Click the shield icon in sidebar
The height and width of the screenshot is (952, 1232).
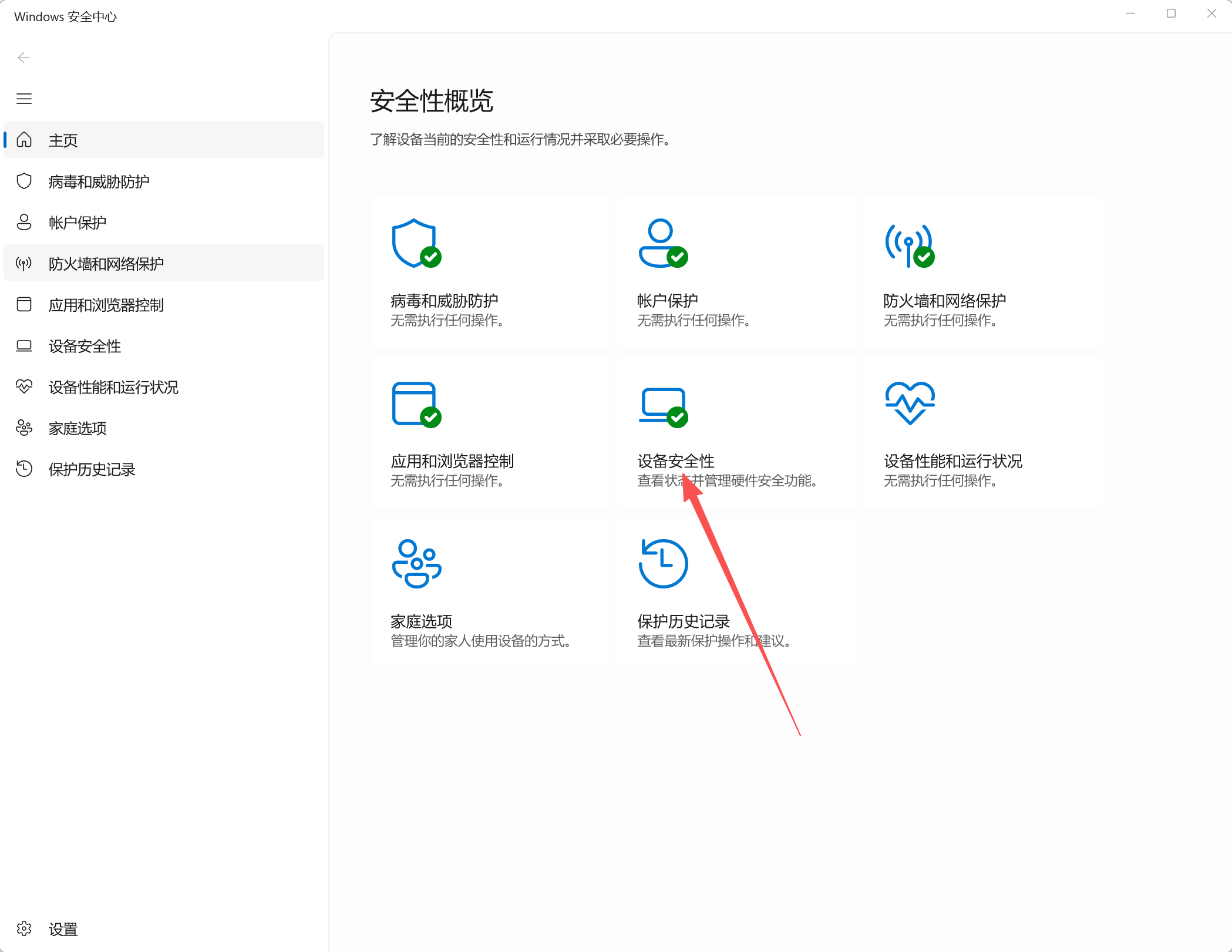tap(24, 181)
